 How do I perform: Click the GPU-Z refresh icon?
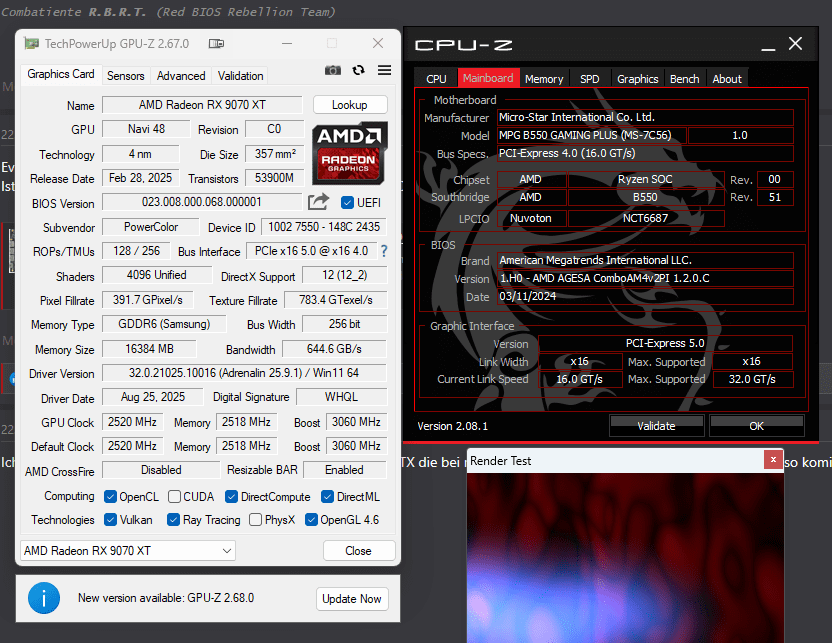359,70
